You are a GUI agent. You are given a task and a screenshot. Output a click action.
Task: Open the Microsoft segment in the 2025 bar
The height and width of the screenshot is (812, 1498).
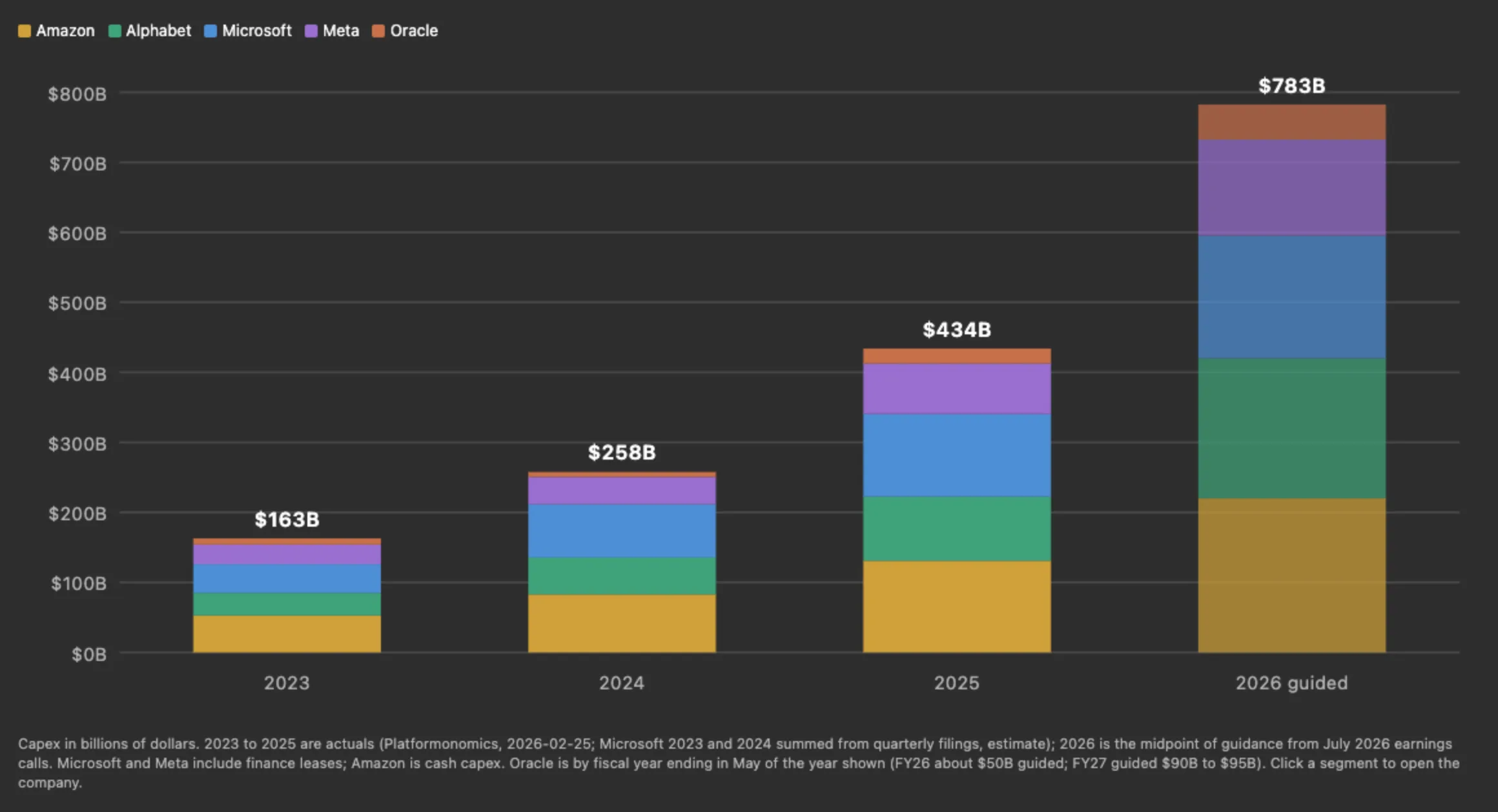(957, 456)
